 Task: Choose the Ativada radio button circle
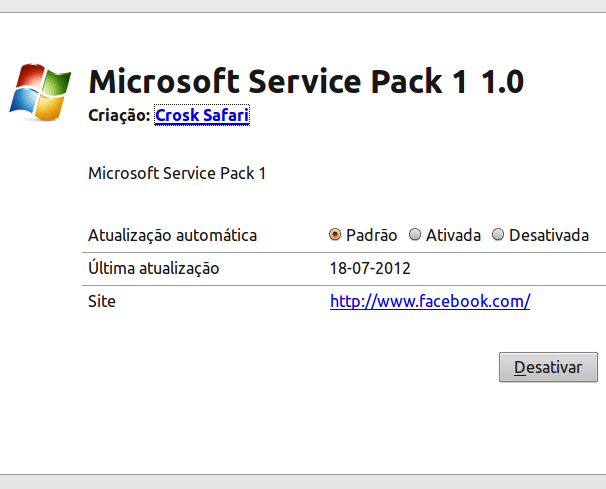click(x=415, y=236)
